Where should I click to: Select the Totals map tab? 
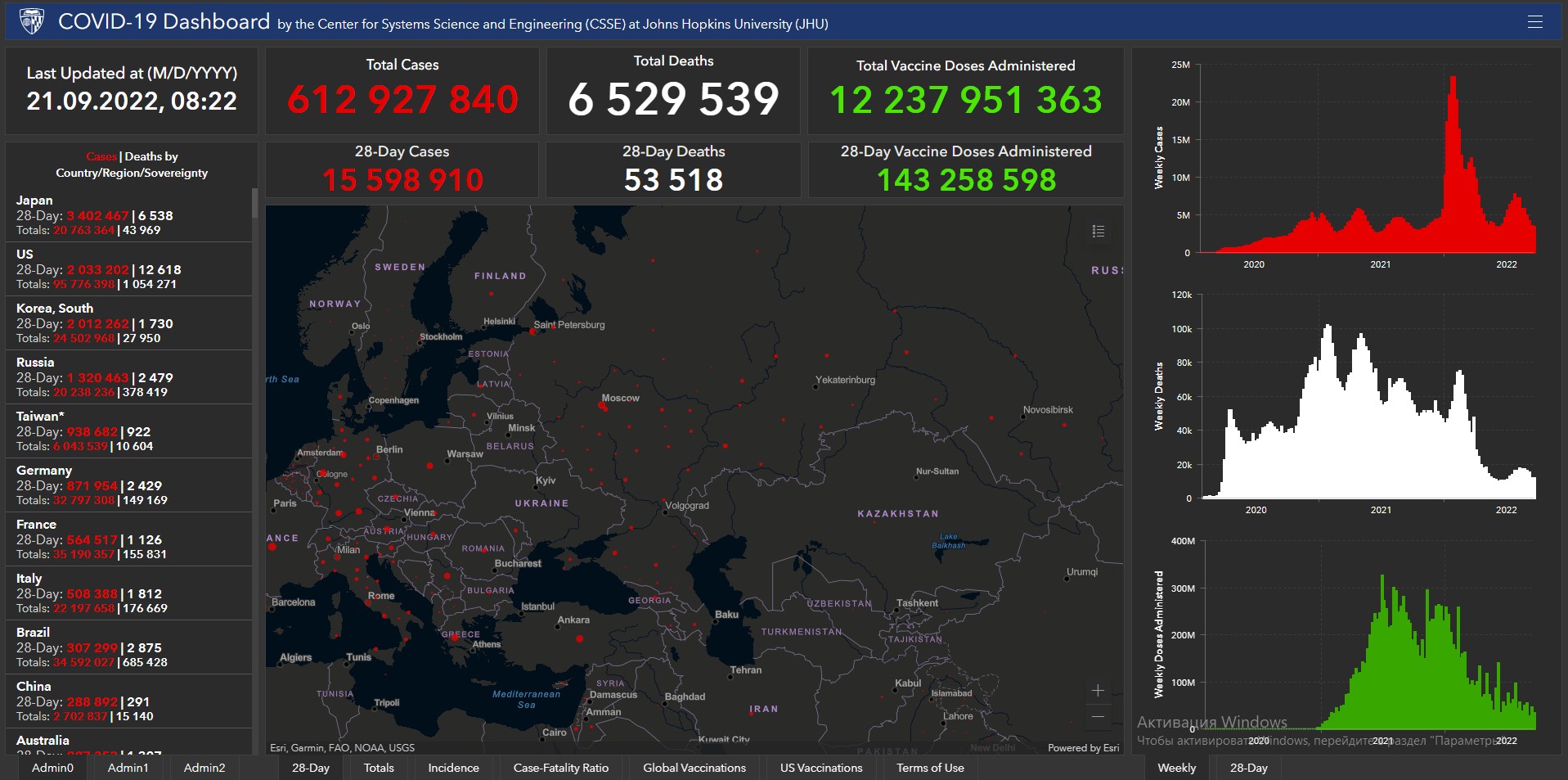coord(379,768)
